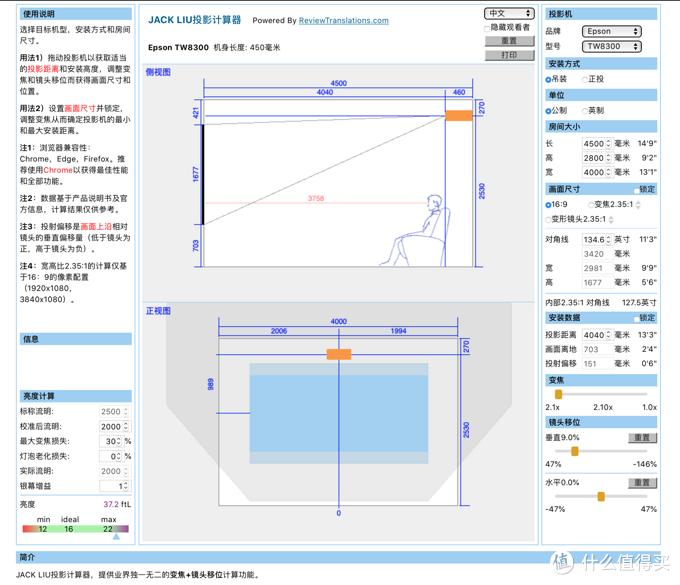The width and height of the screenshot is (680, 585).
Task: Select the 公制 metric unit radio button
Action: coord(548,111)
